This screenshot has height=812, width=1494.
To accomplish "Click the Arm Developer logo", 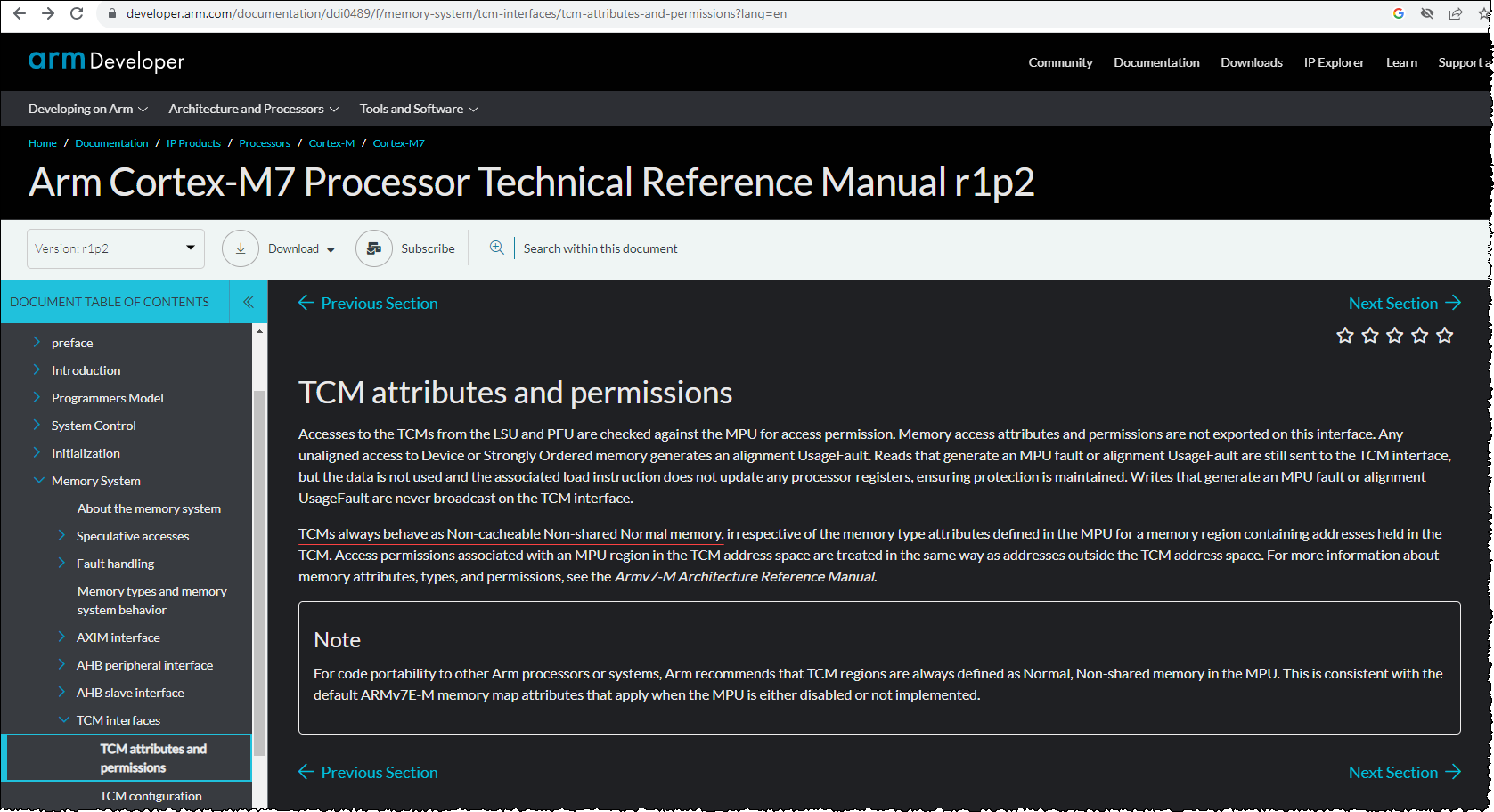I will click(104, 61).
